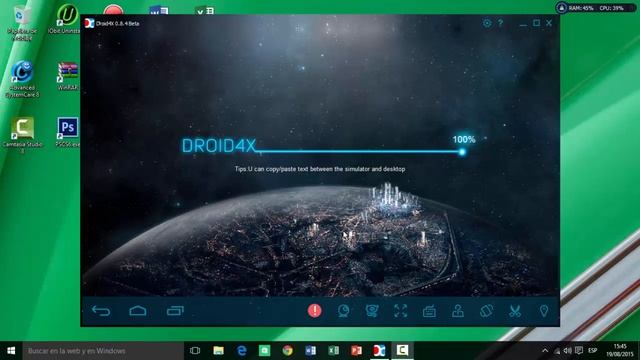Open the Recycle Bin desktop icon
This screenshot has width=640, height=360.
click(x=22, y=24)
